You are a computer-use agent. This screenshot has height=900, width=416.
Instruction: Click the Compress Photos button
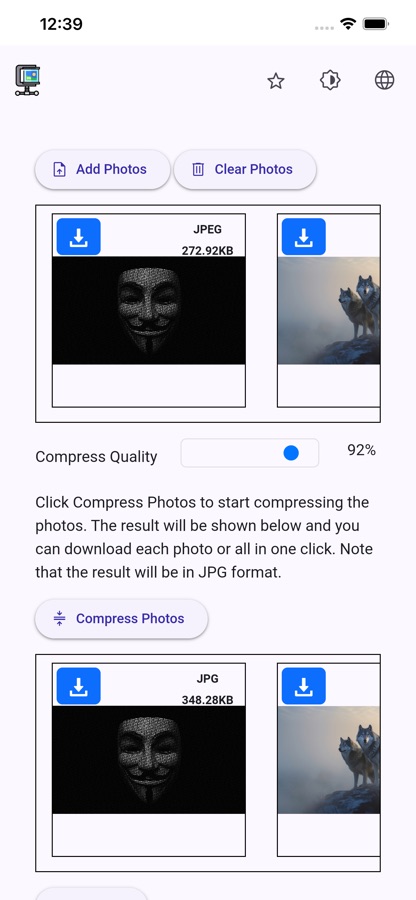pyautogui.click(x=122, y=619)
